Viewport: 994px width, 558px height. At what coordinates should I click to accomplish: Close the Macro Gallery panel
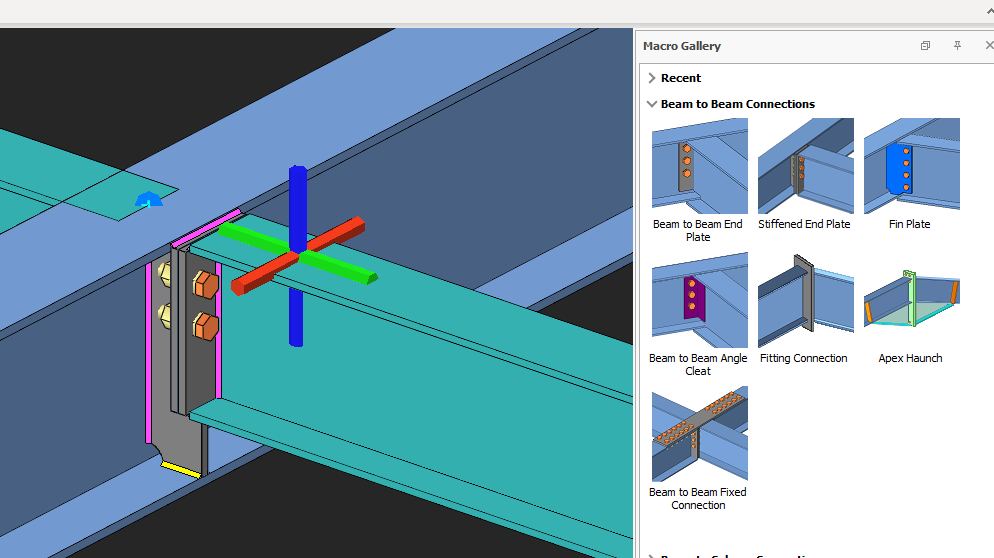coord(988,46)
